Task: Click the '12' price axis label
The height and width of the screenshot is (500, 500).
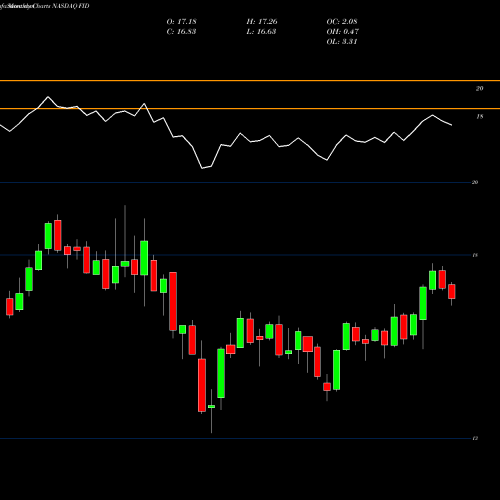Action: [475, 438]
